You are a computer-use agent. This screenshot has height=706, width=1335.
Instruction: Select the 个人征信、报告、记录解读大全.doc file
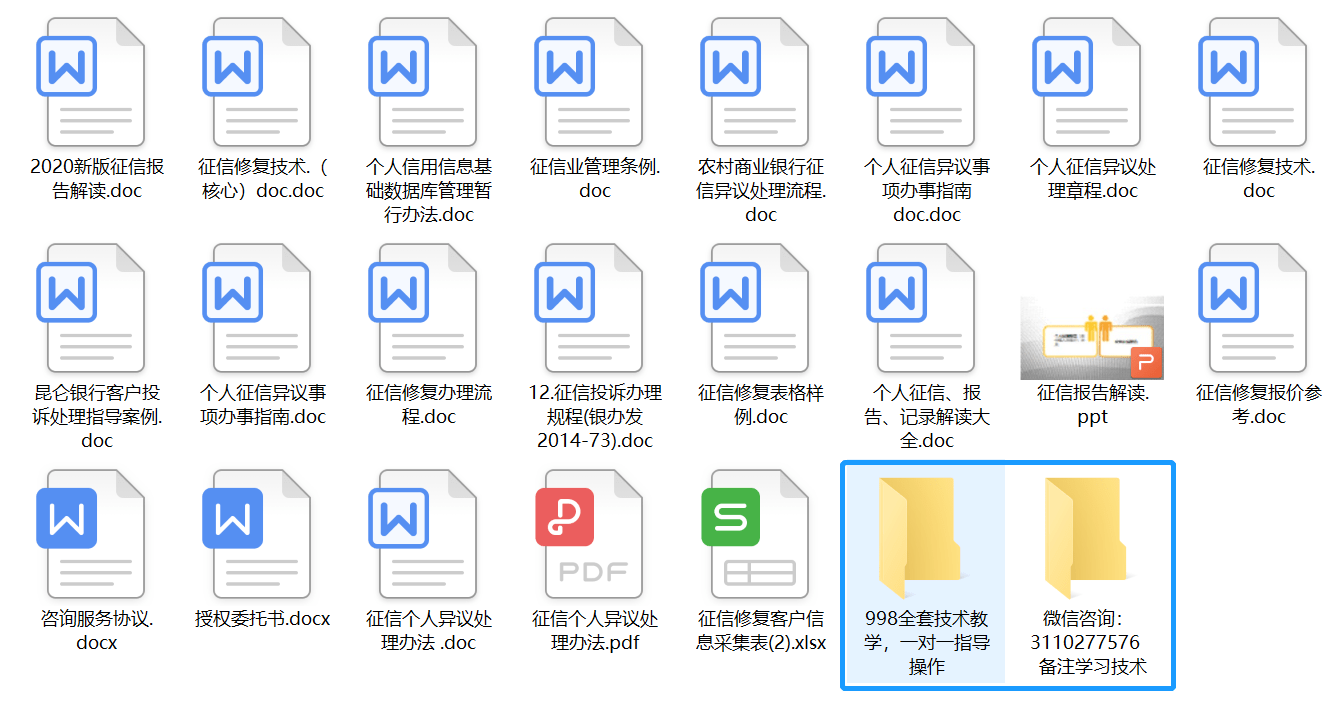(x=927, y=310)
